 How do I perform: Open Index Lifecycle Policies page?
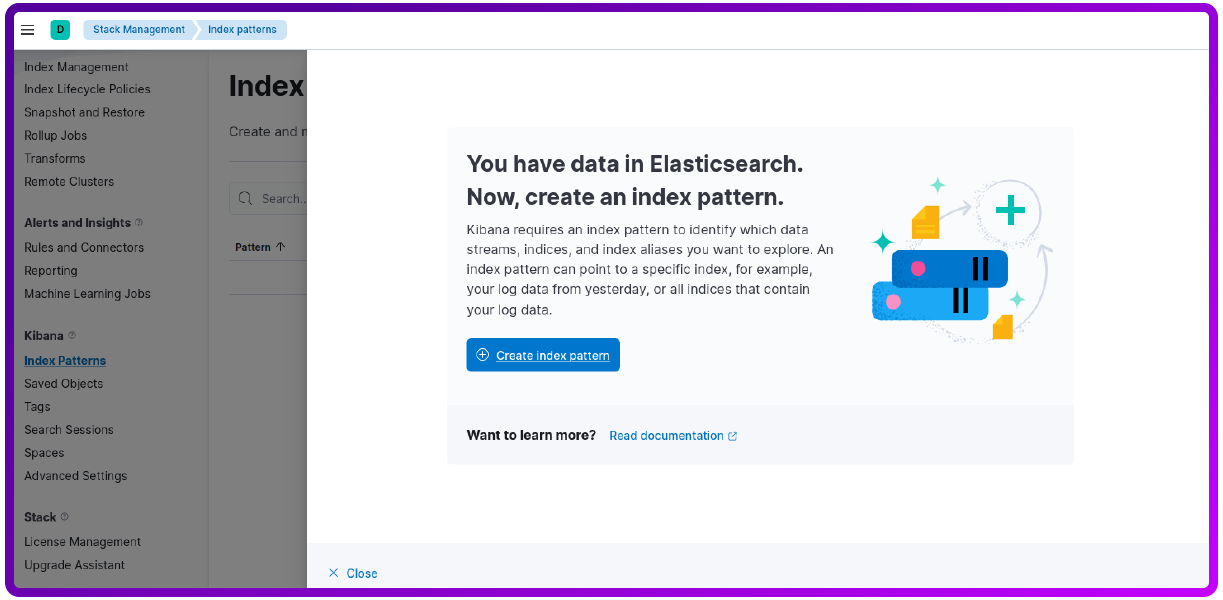pyautogui.click(x=87, y=89)
